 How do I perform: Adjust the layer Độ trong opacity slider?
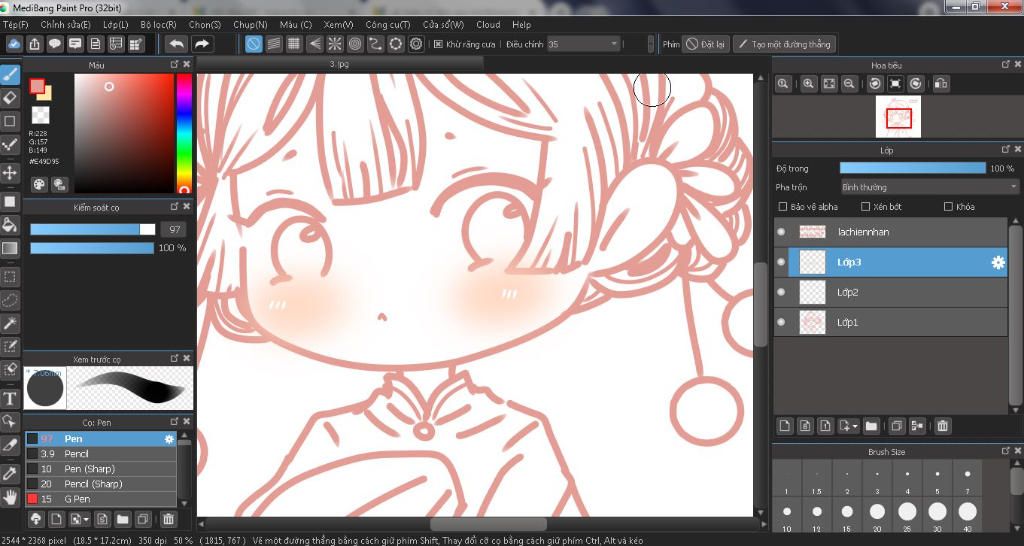[x=912, y=169]
